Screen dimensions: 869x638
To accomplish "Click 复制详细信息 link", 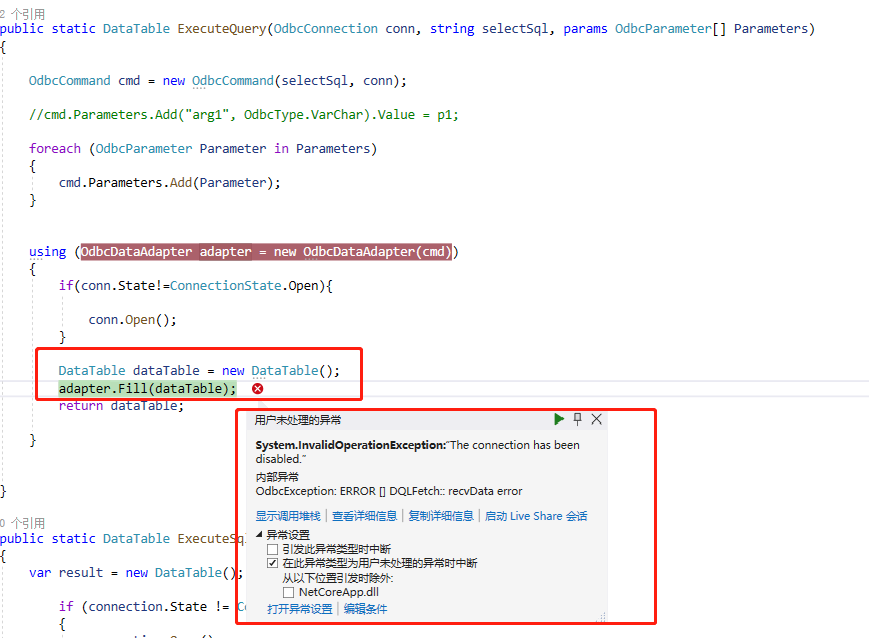I will 441,516.
